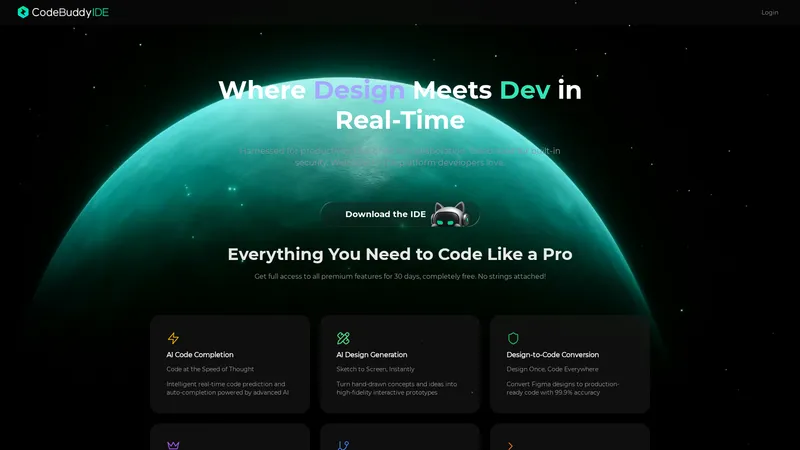Click 'Convert Figma designs' description text

(562, 388)
